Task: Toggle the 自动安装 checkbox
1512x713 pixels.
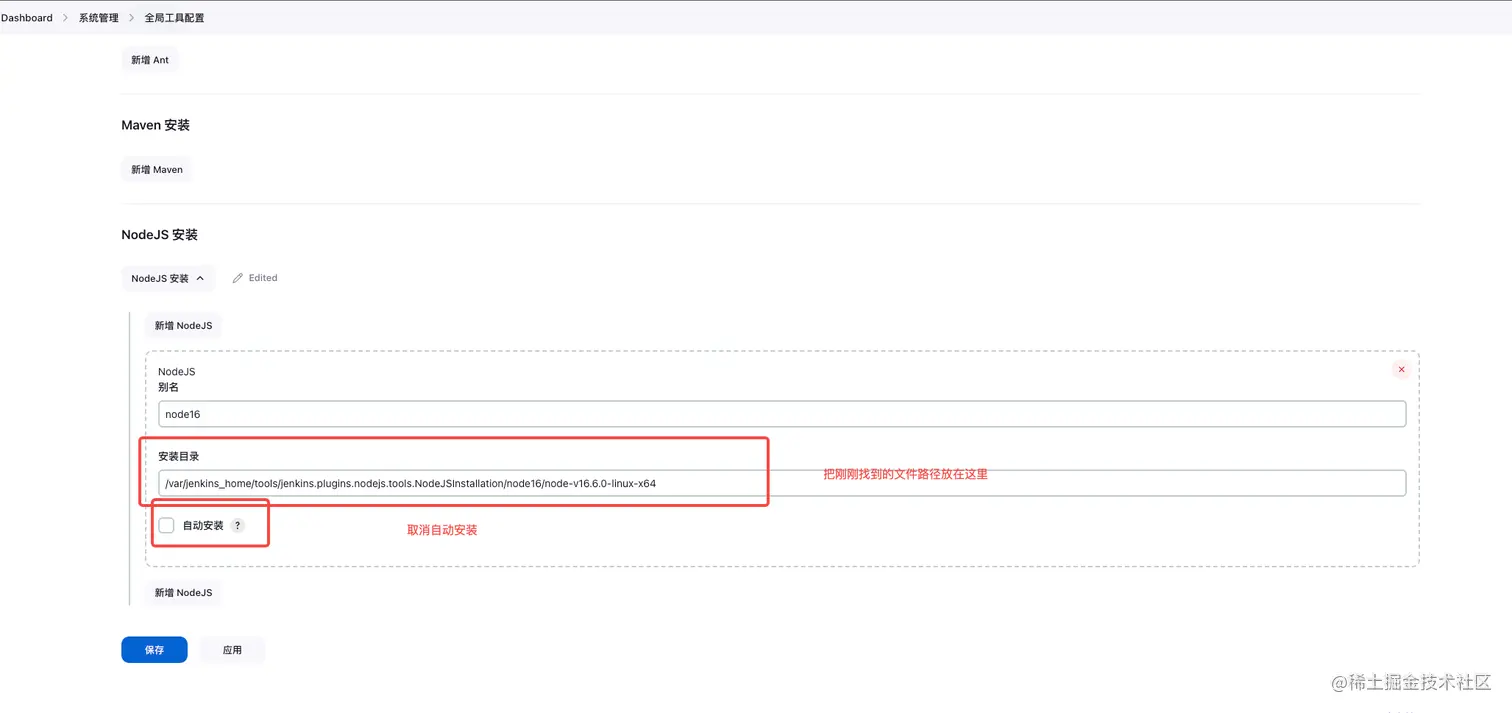Action: coord(167,525)
